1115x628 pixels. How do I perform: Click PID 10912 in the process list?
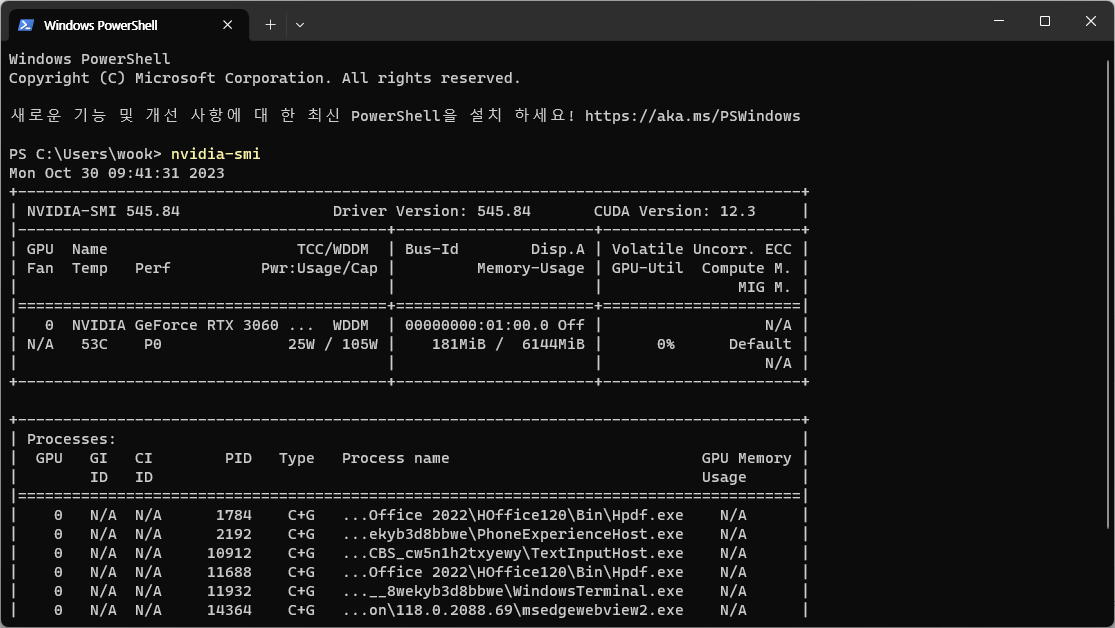(229, 554)
